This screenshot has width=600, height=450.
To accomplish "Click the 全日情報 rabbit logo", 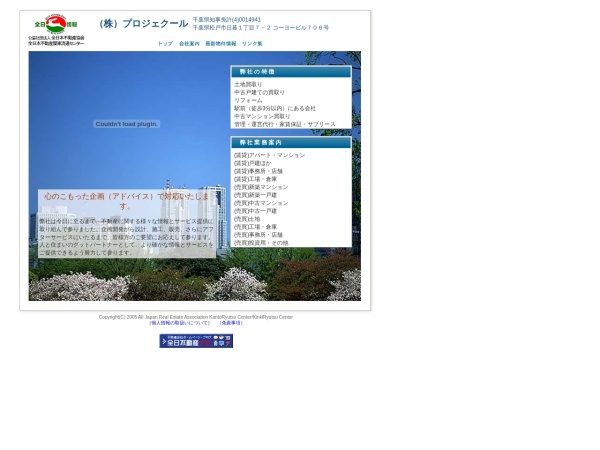I will [56, 24].
